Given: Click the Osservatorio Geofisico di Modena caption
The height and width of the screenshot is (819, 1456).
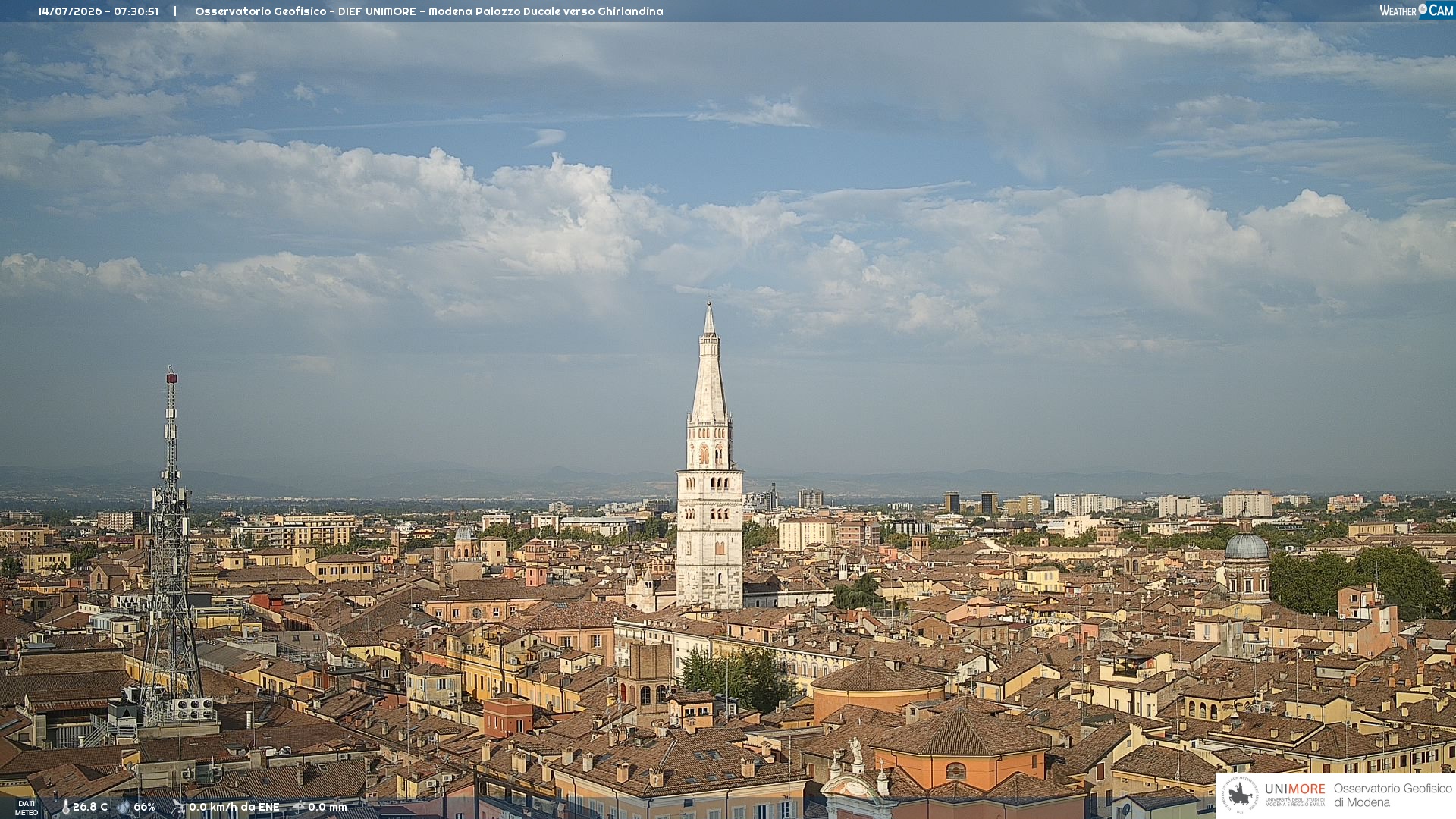Looking at the screenshot, I should pyautogui.click(x=1393, y=795).
